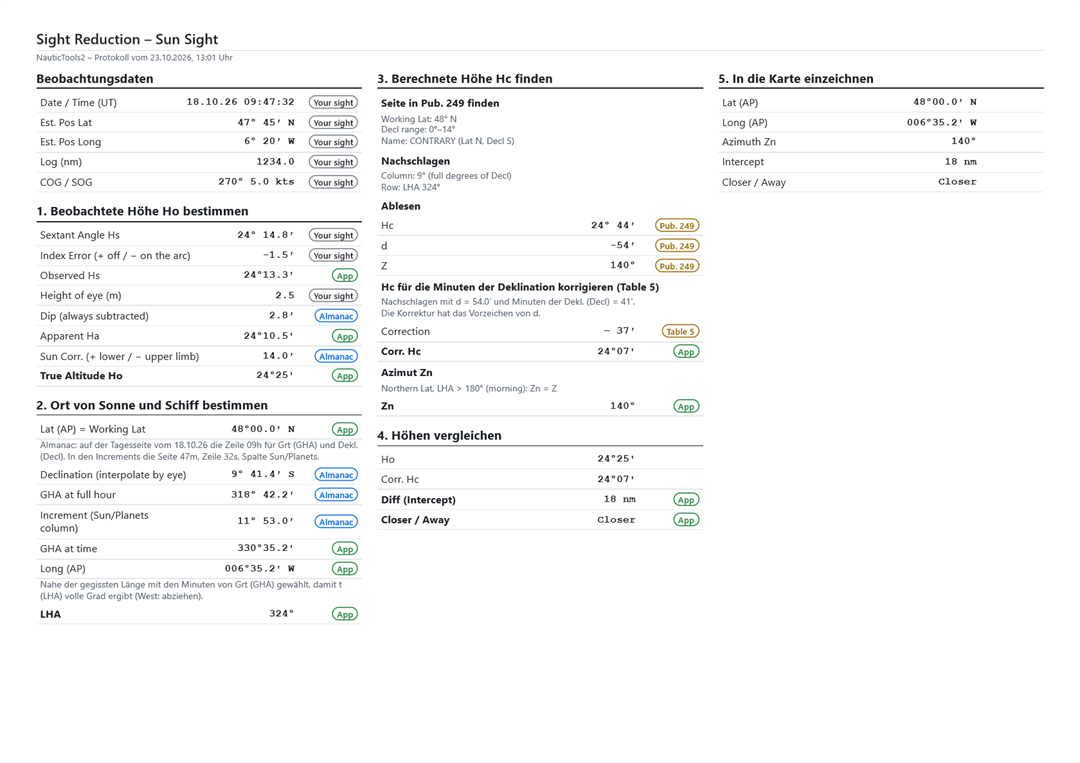
Task: Select text "Name: CONTRARY (Lat N, Decl S)"
Action: click(x=448, y=141)
